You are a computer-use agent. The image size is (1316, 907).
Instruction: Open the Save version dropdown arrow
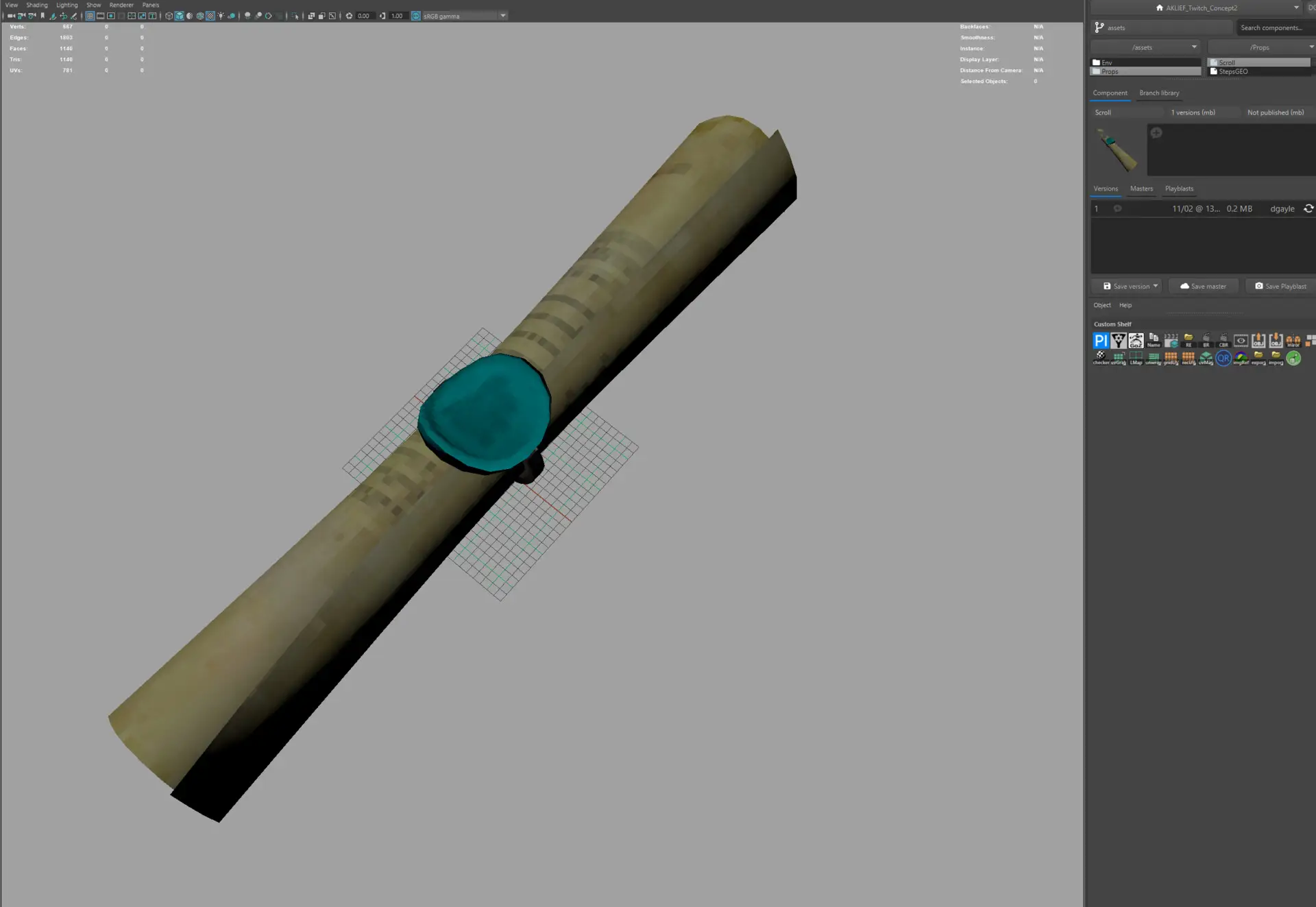click(x=1155, y=286)
